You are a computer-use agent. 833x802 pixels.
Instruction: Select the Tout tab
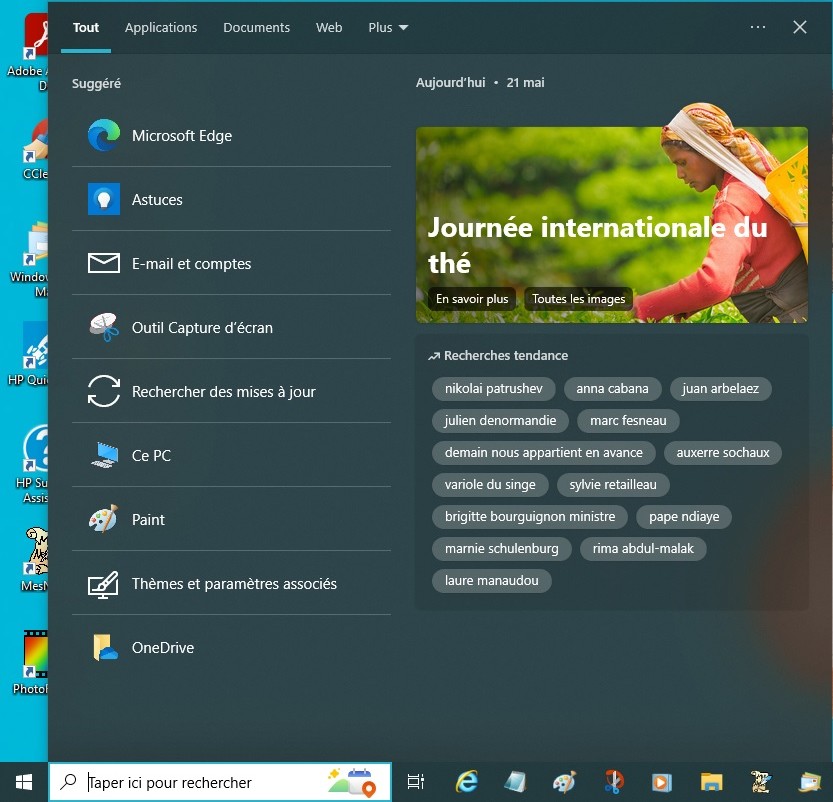(86, 28)
